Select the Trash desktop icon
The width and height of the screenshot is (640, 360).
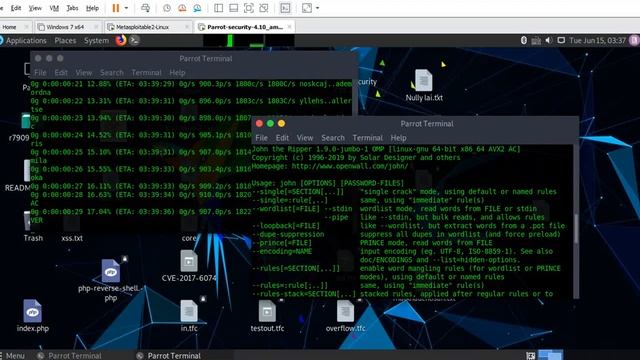[x=33, y=227]
